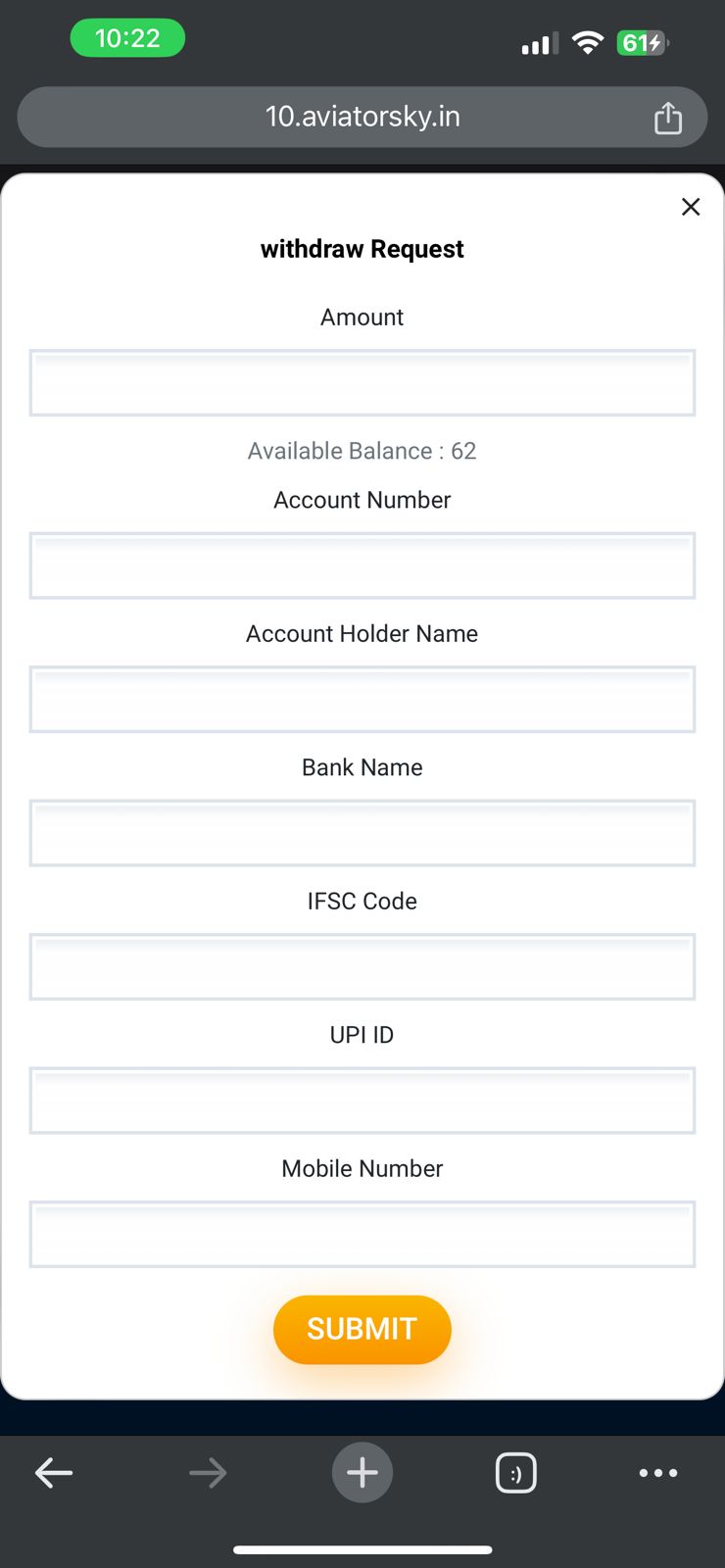Click the Account Number field
Viewport: 725px width, 1568px height.
[x=362, y=565]
